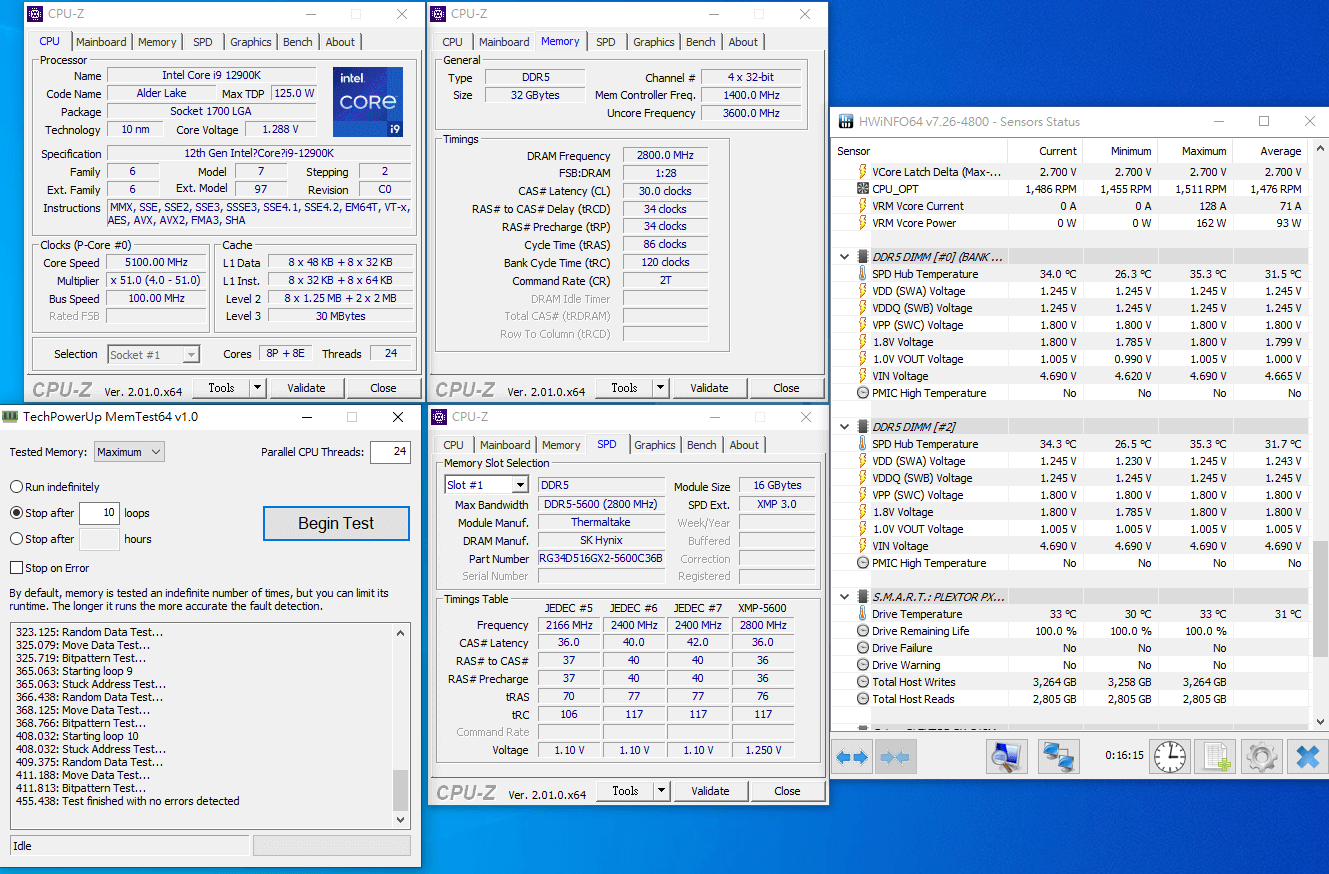This screenshot has height=874, width=1329.
Task: Click the circle icon beside Drive Remaining Life
Action: (863, 631)
